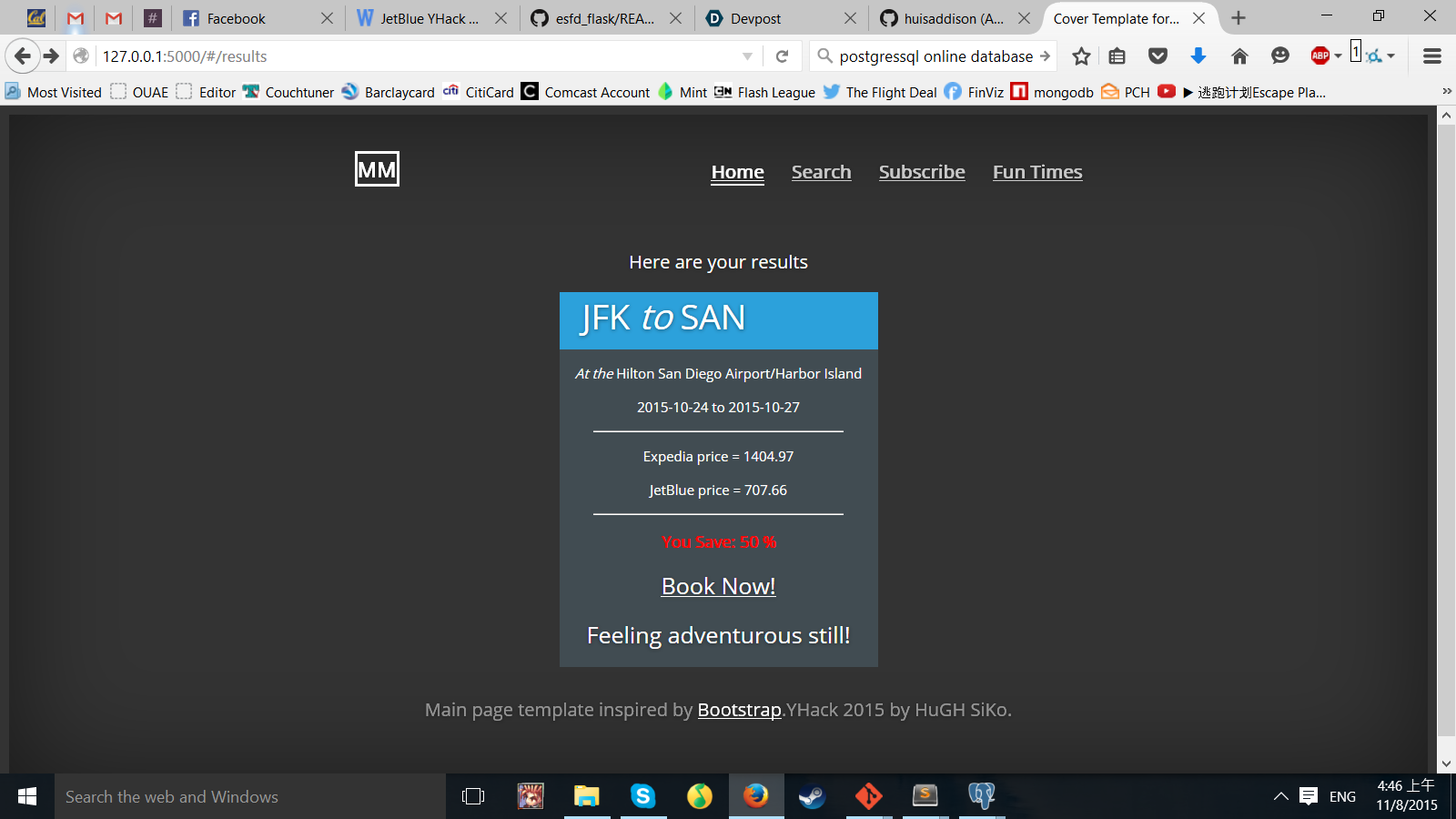Open the Search nav link
Viewport: 1456px width, 819px height.
[x=821, y=172]
